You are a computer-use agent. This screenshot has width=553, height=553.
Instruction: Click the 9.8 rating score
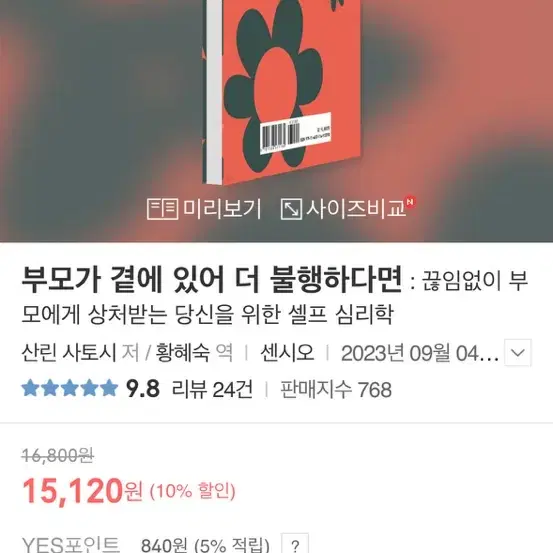pyautogui.click(x=143, y=389)
